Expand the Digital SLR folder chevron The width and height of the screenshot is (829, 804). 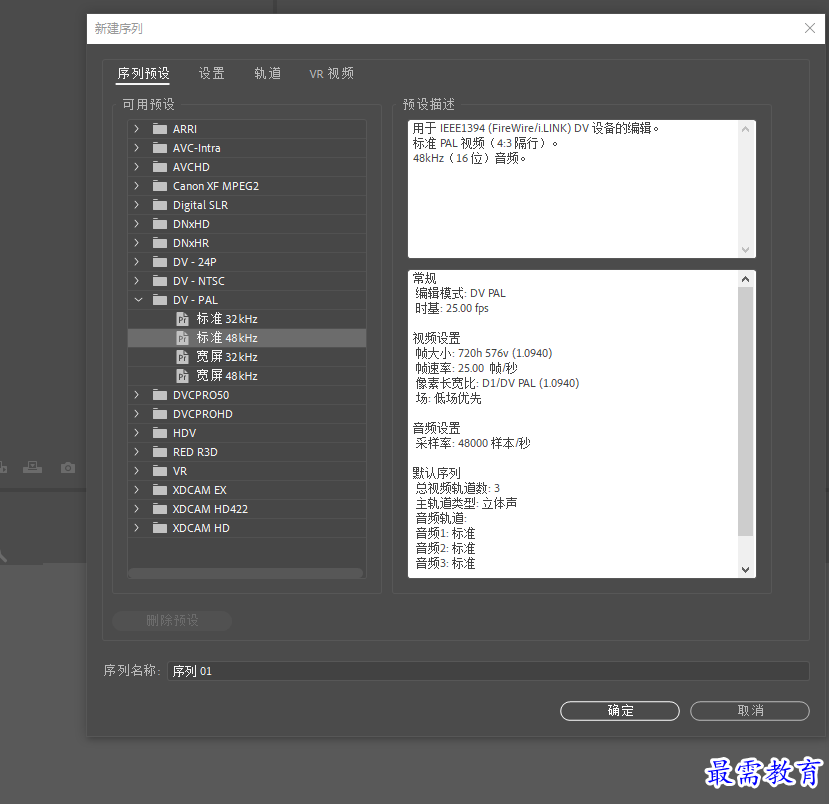[x=136, y=205]
